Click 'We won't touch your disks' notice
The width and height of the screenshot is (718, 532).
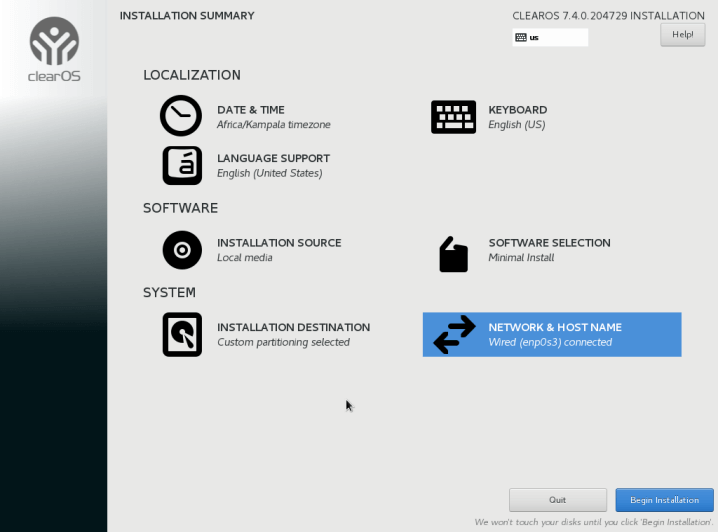click(594, 522)
